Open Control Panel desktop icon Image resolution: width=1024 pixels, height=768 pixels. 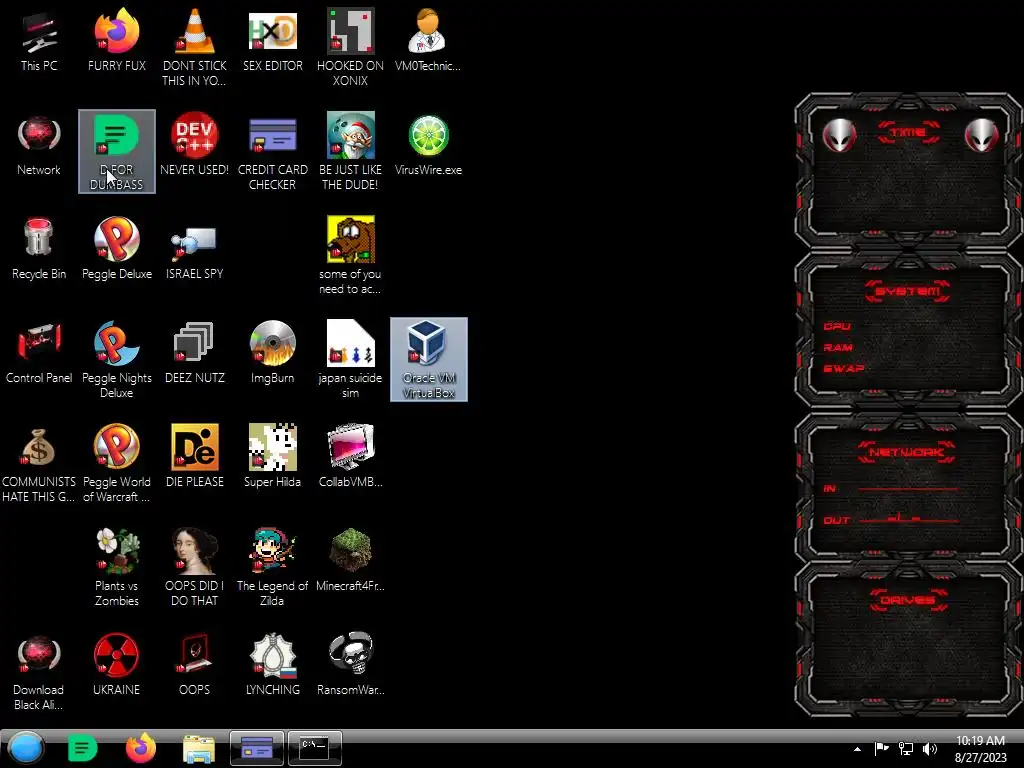tap(39, 352)
